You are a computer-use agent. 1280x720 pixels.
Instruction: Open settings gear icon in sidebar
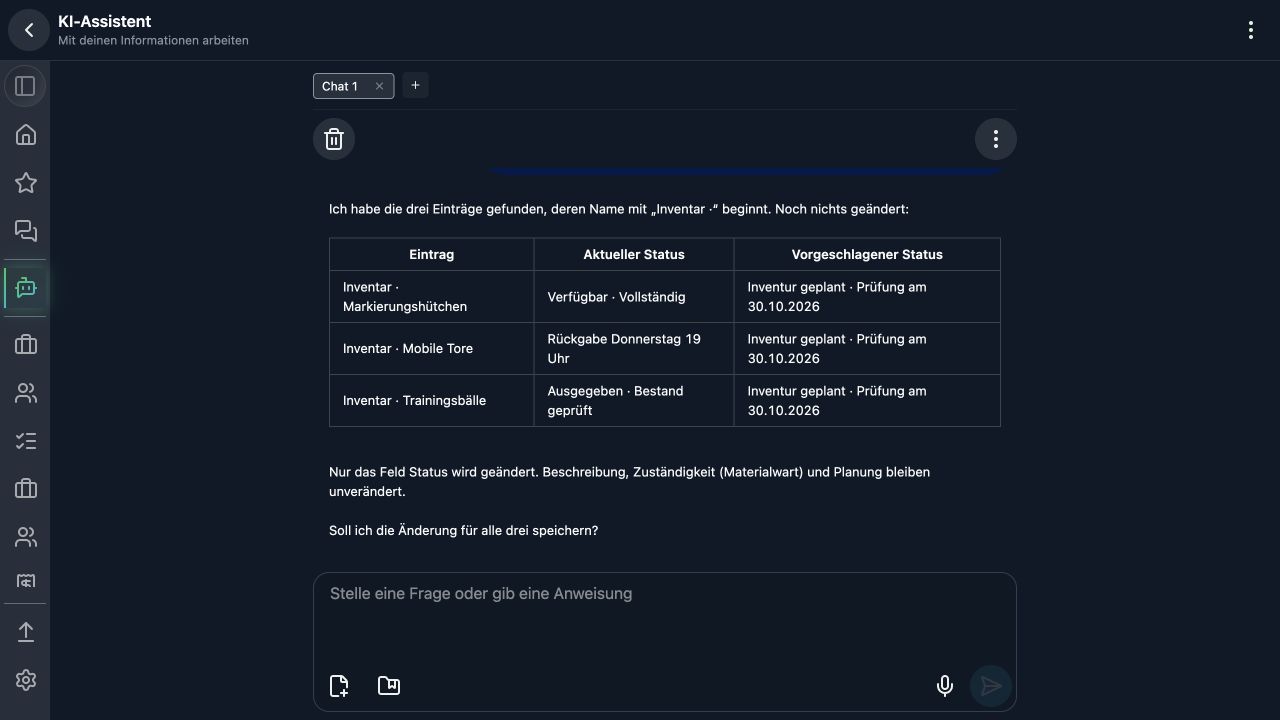click(26, 680)
